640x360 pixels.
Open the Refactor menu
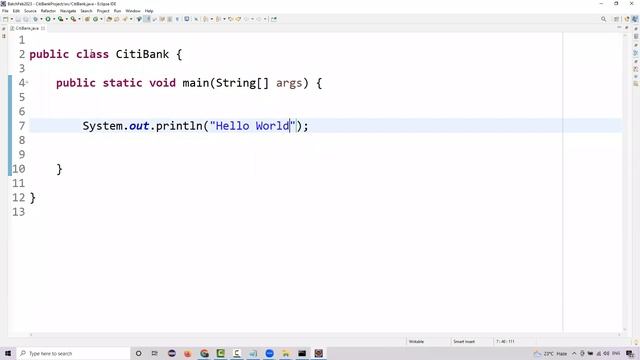[48, 11]
